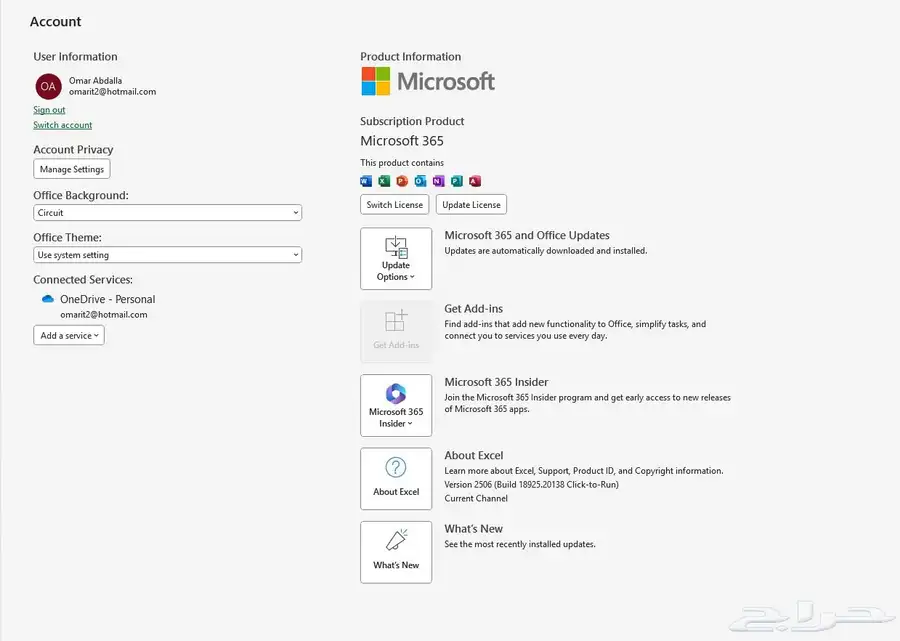Viewport: 900px width, 641px height.
Task: Click the Microsoft 365 Insider heading text
Action: [x=496, y=382]
